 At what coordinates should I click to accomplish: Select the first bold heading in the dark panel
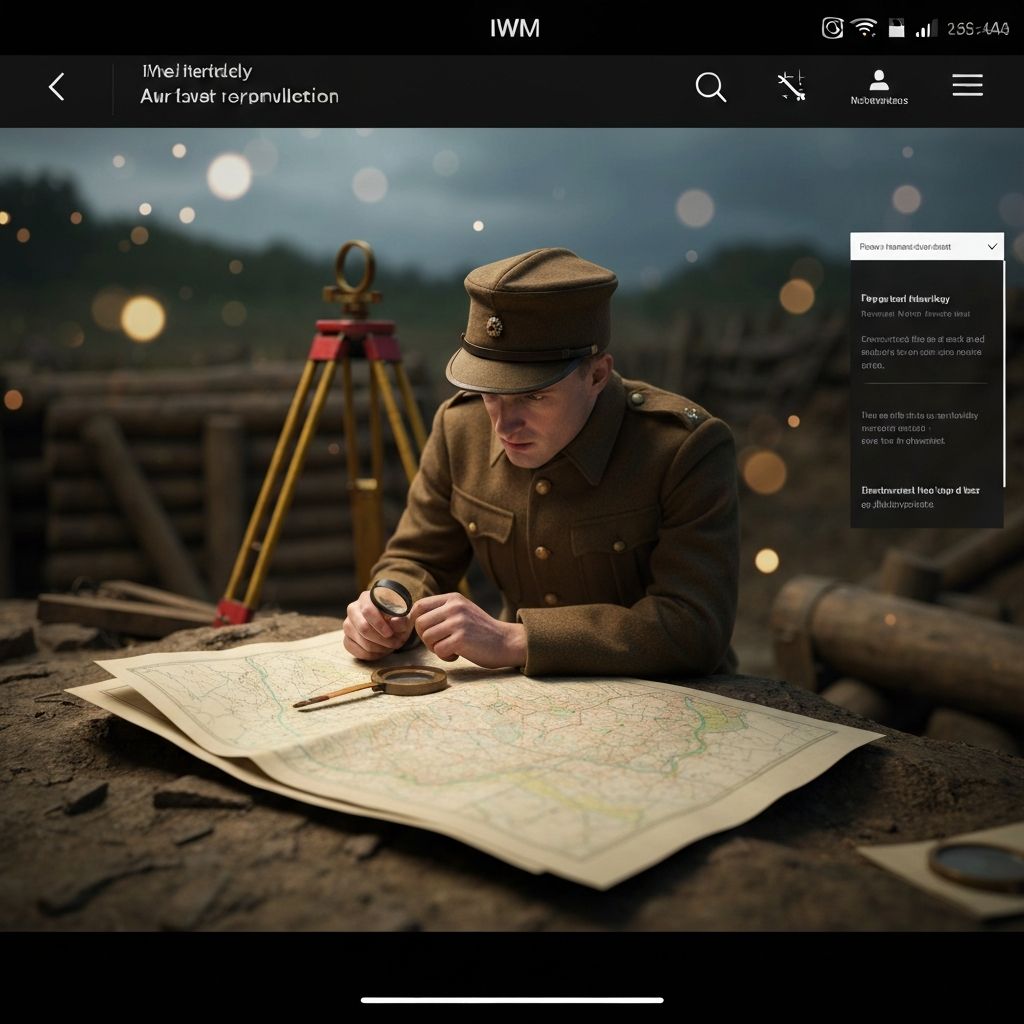click(905, 298)
